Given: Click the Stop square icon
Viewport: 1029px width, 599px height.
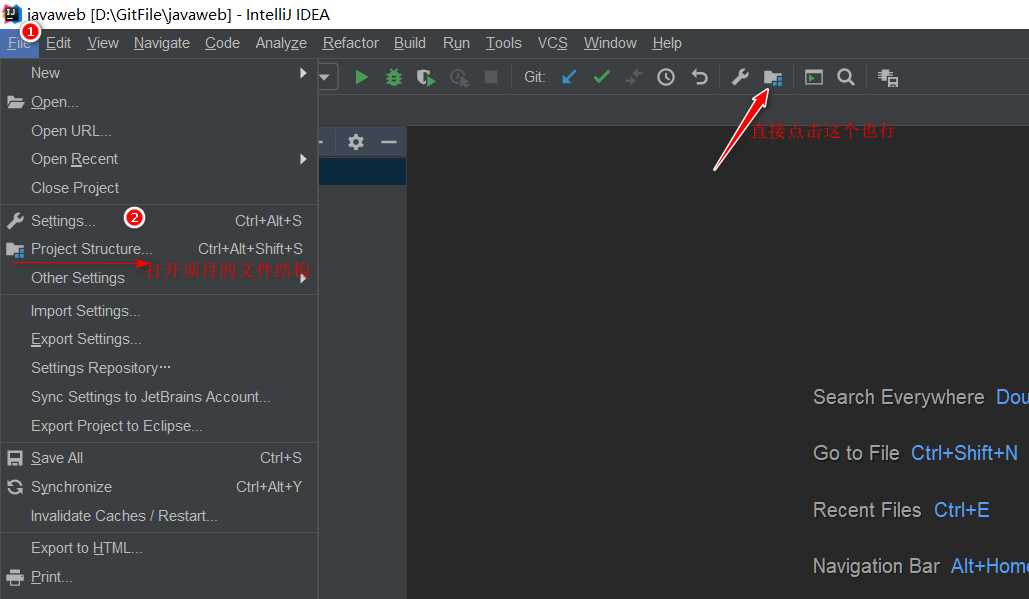Looking at the screenshot, I should point(491,77).
